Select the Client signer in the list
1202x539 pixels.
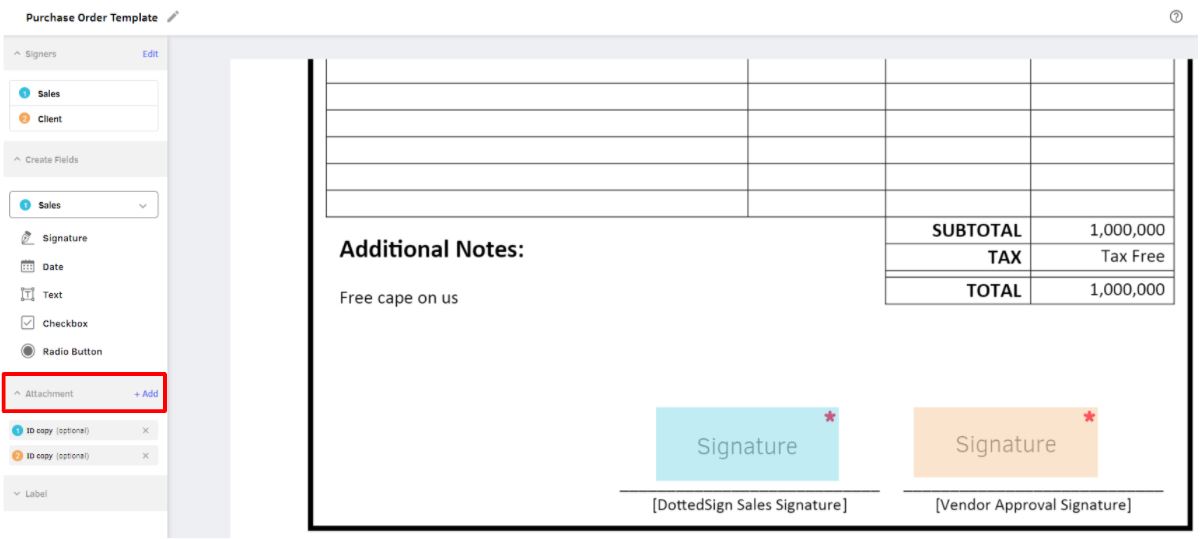point(84,119)
